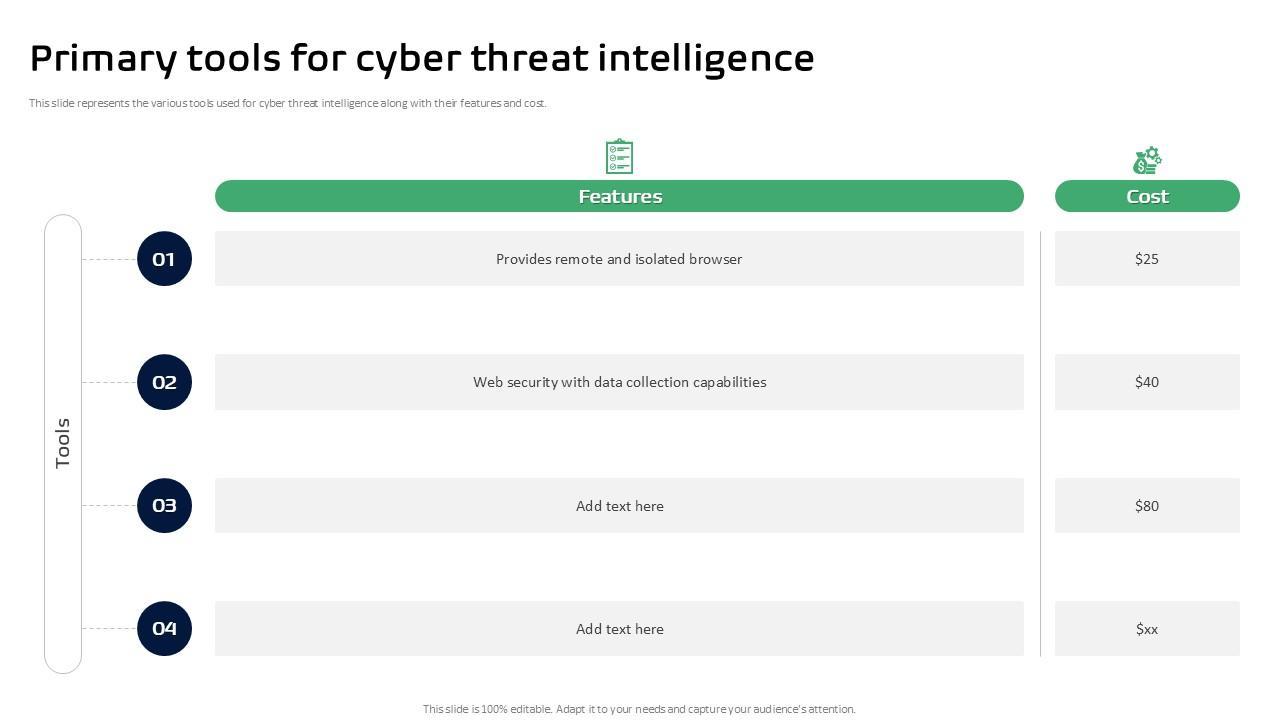This screenshot has height=720, width=1280.
Task: Select the vertical Tools label pill
Action: click(63, 443)
